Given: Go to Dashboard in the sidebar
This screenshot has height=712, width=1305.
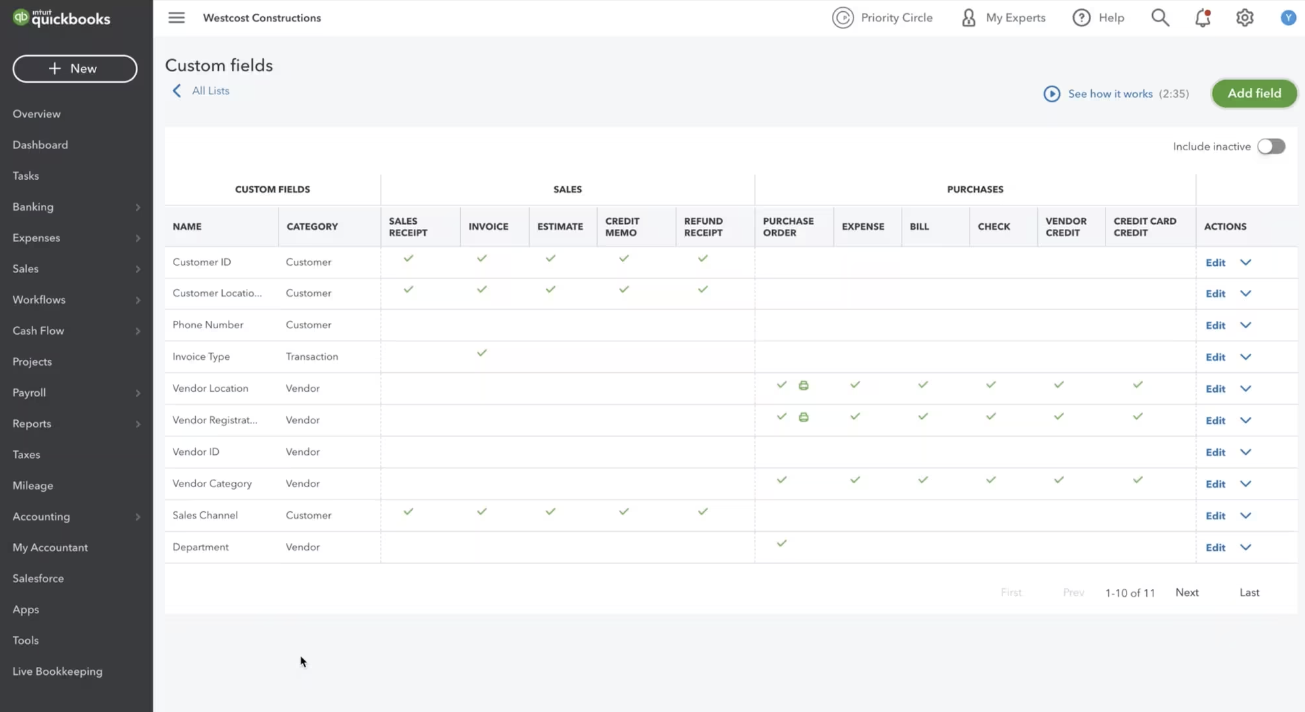Looking at the screenshot, I should 40,145.
